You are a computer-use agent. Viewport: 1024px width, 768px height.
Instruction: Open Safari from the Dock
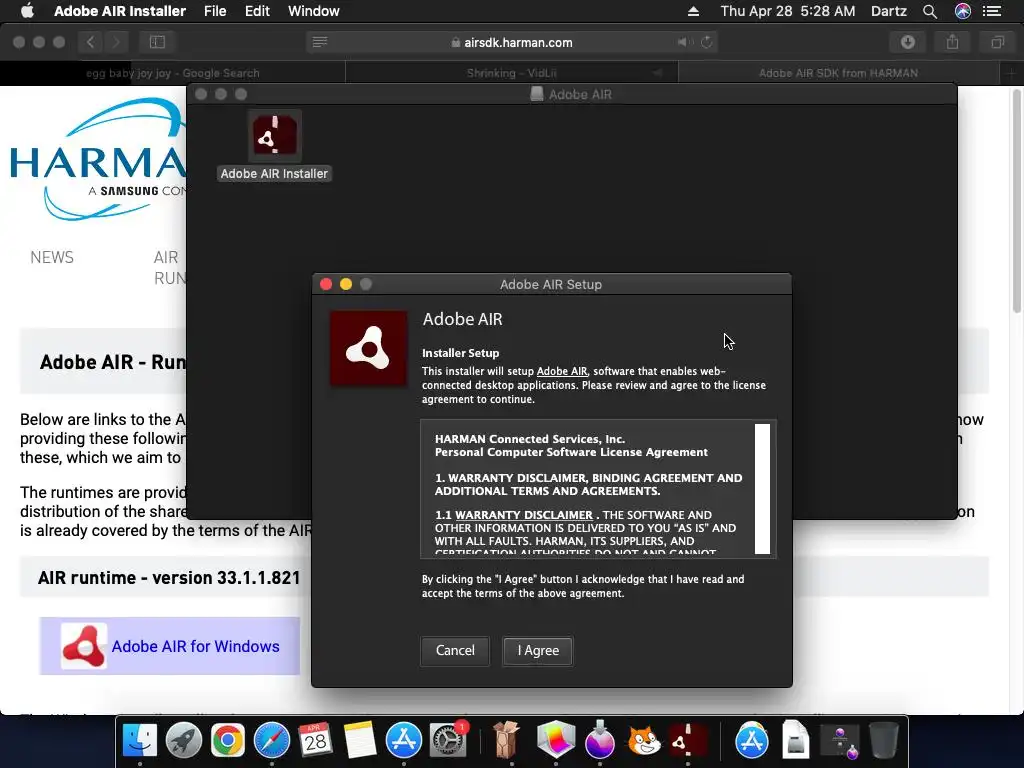272,740
